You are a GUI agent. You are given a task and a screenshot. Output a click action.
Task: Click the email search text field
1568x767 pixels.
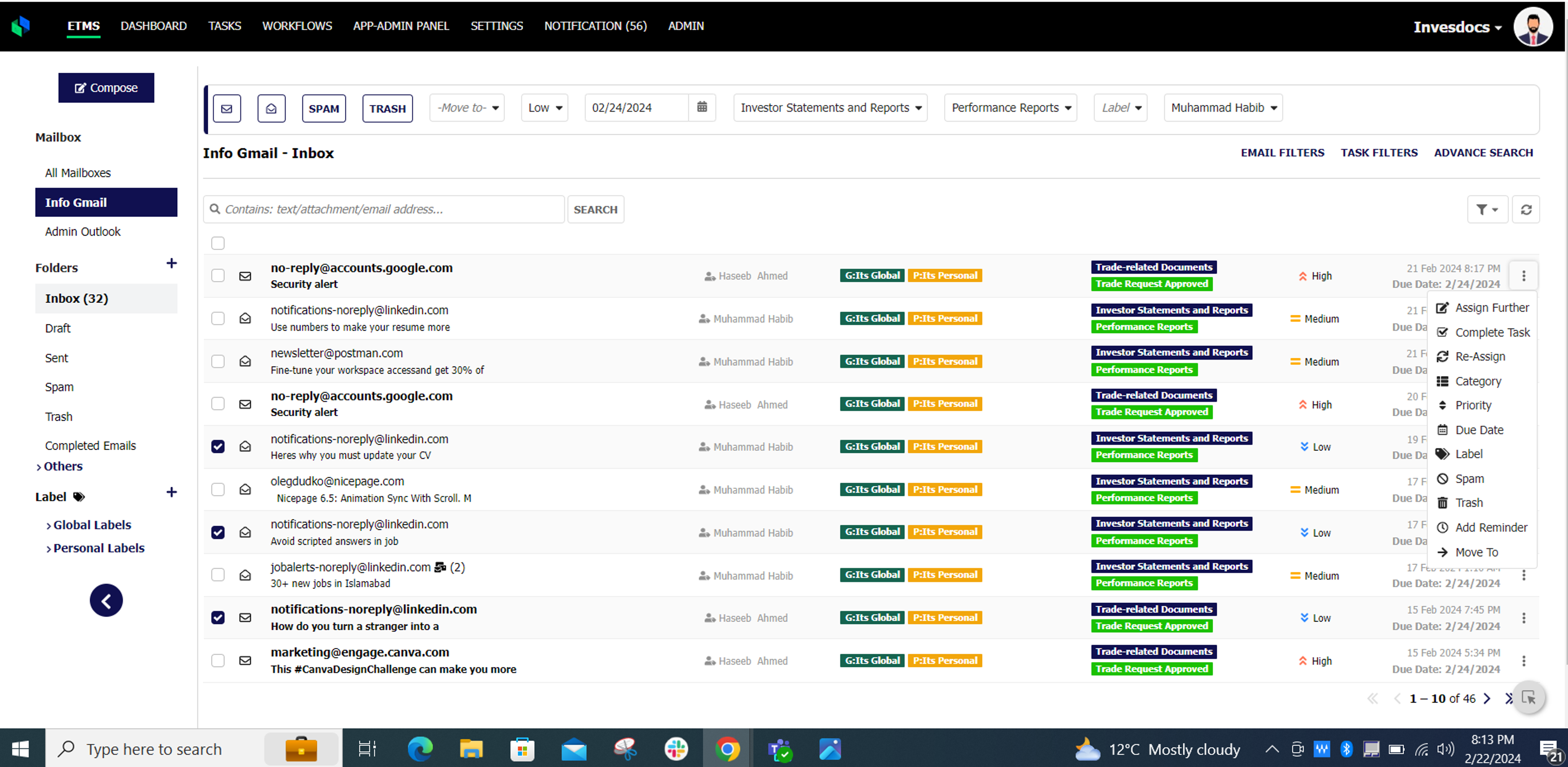point(383,210)
